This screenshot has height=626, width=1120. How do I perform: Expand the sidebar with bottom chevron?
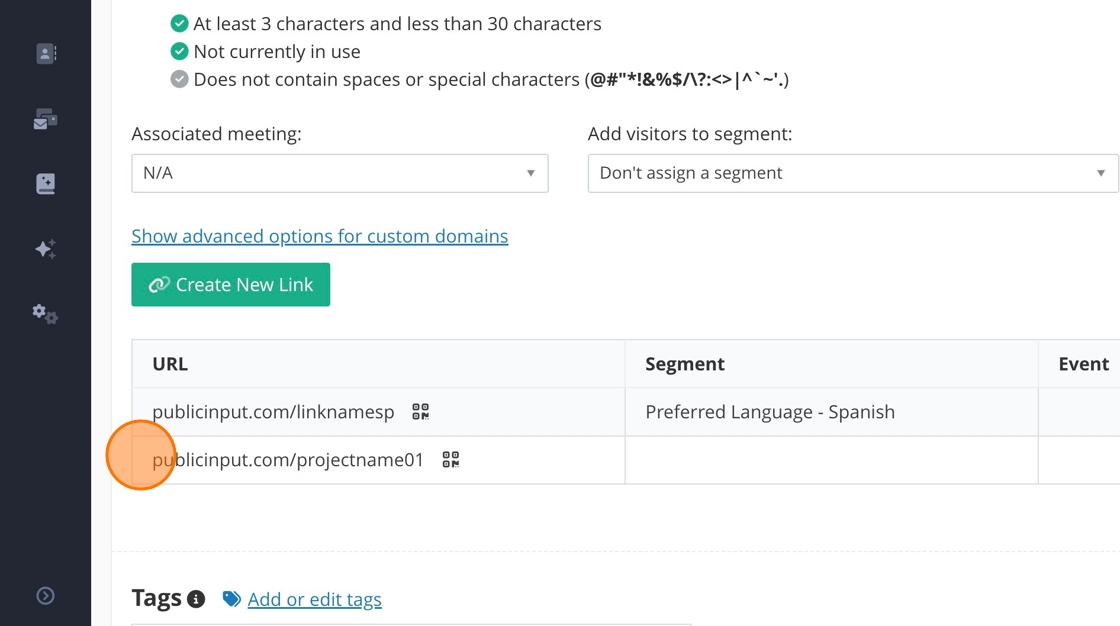pos(46,596)
